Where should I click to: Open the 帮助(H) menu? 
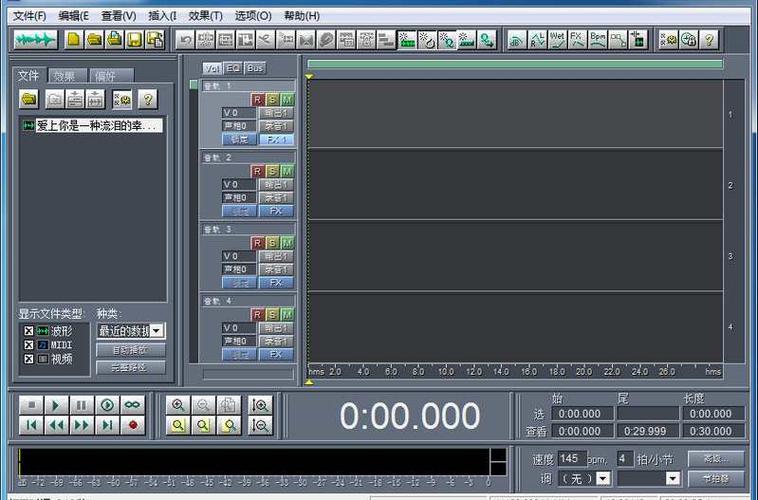click(x=302, y=16)
